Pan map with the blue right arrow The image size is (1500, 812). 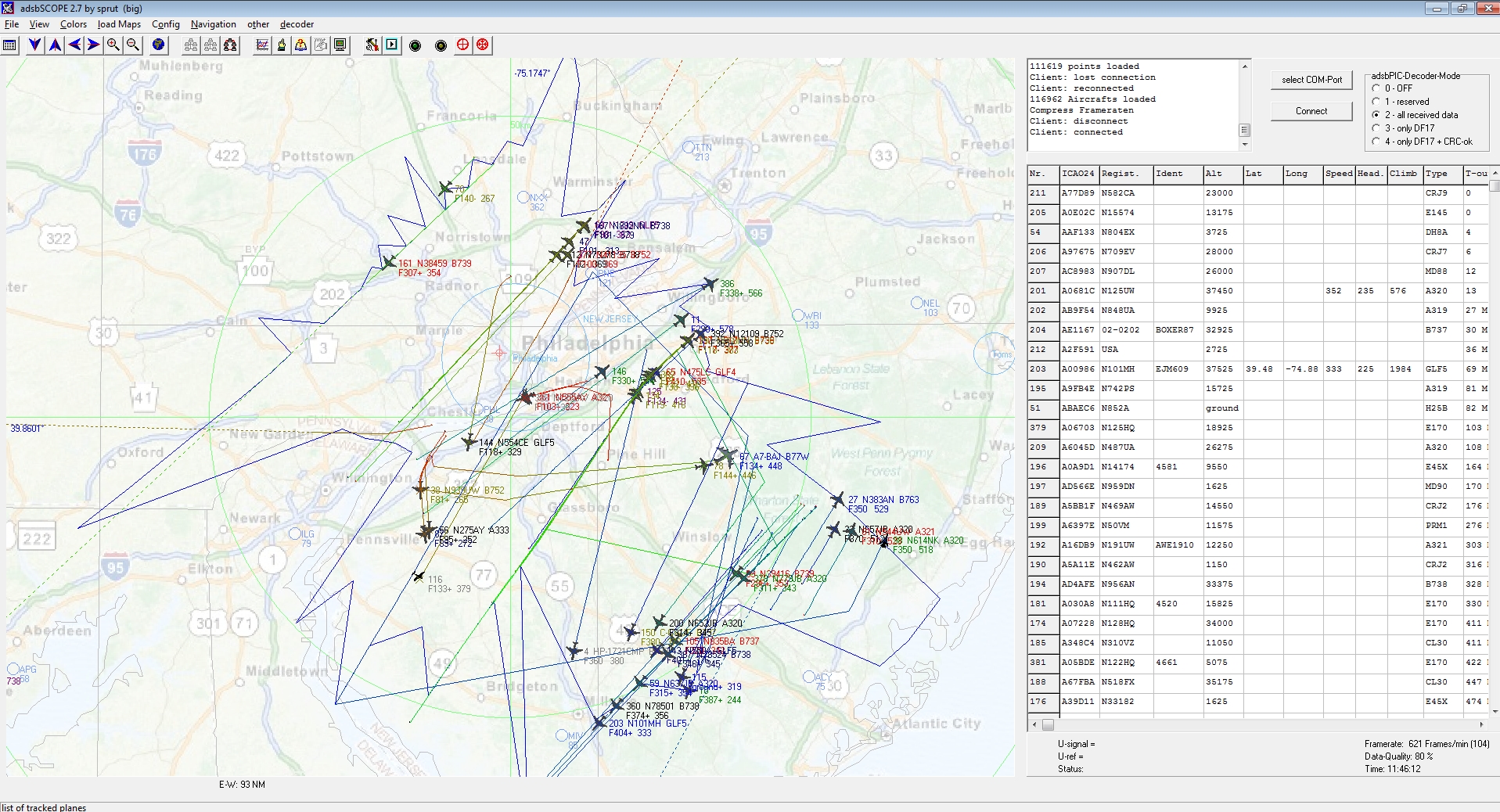point(94,45)
